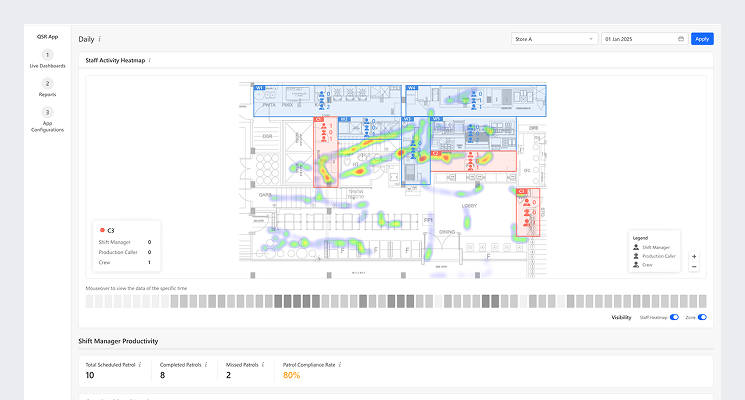This screenshot has width=745, height=400.
Task: Open the calendar icon in date field
Action: (x=681, y=39)
